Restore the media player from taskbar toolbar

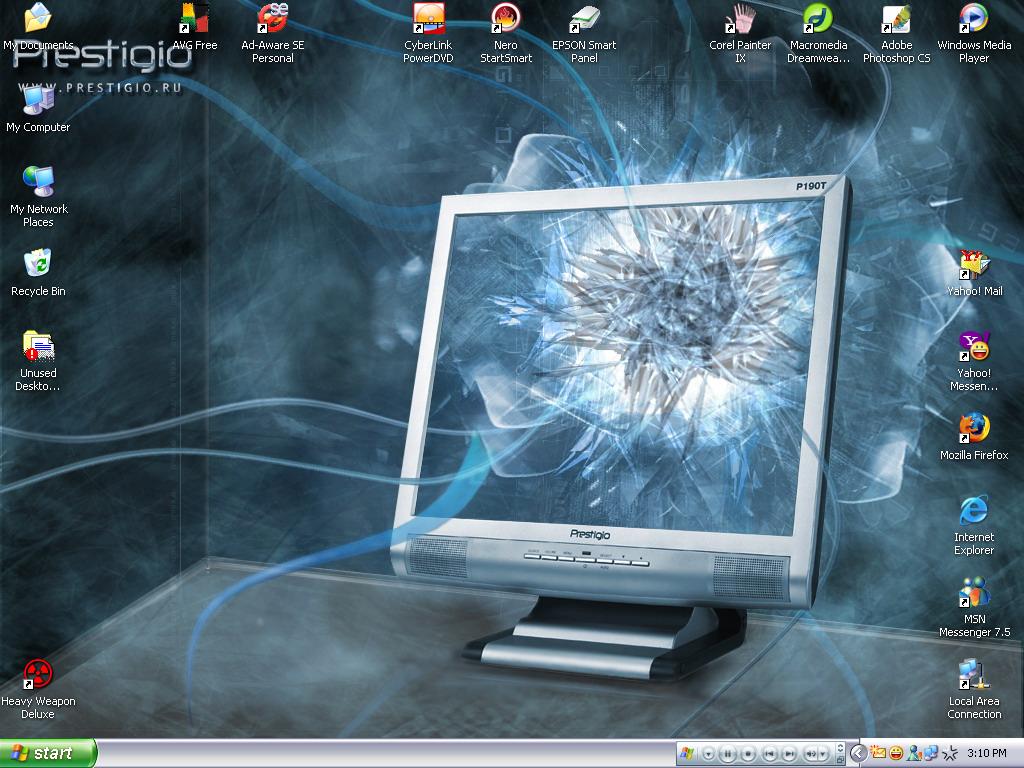click(x=840, y=760)
